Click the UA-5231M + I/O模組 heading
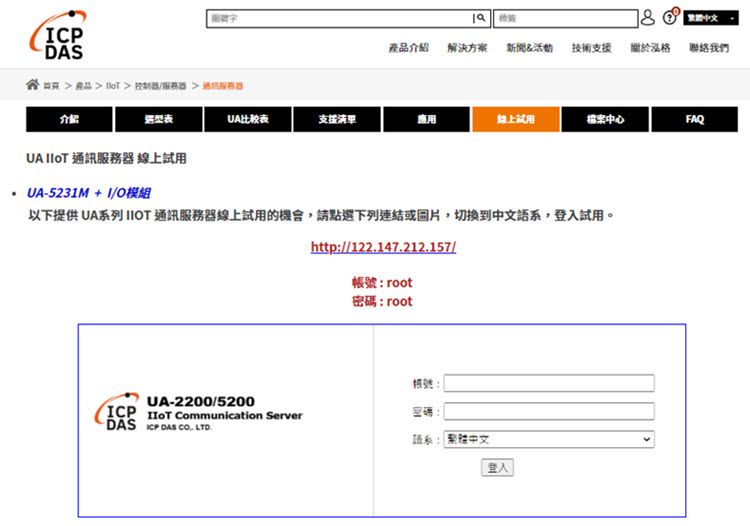Viewport: 750px width, 526px height. (x=88, y=193)
